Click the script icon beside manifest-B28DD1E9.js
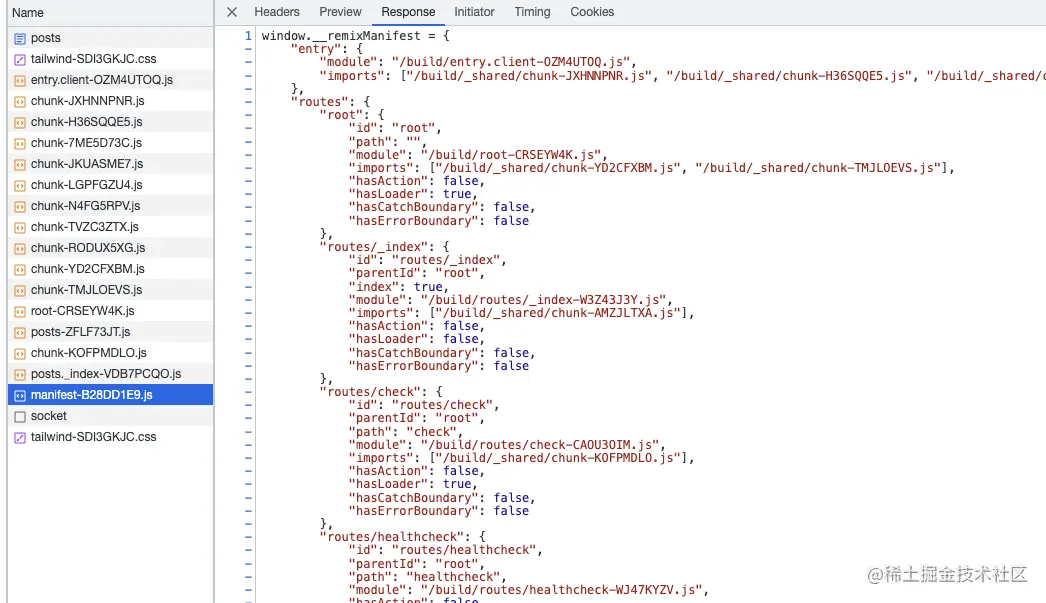This screenshot has height=603, width=1046. pyautogui.click(x=20, y=396)
